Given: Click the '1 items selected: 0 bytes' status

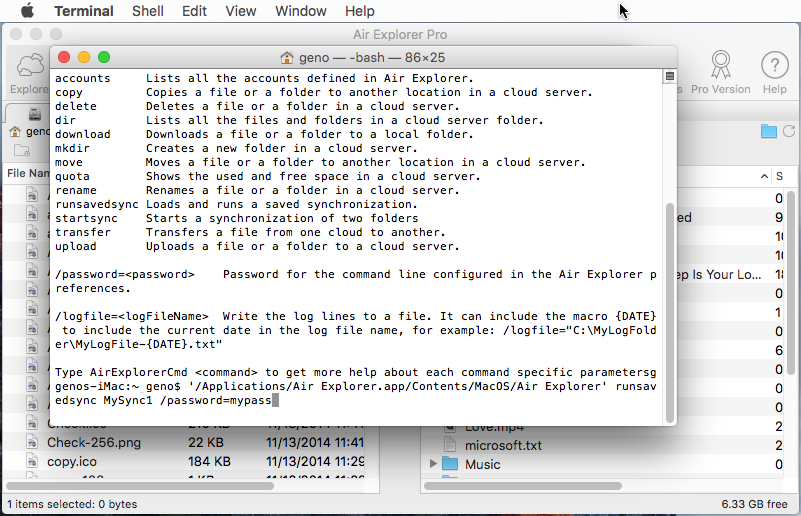Looking at the screenshot, I should (x=72, y=504).
